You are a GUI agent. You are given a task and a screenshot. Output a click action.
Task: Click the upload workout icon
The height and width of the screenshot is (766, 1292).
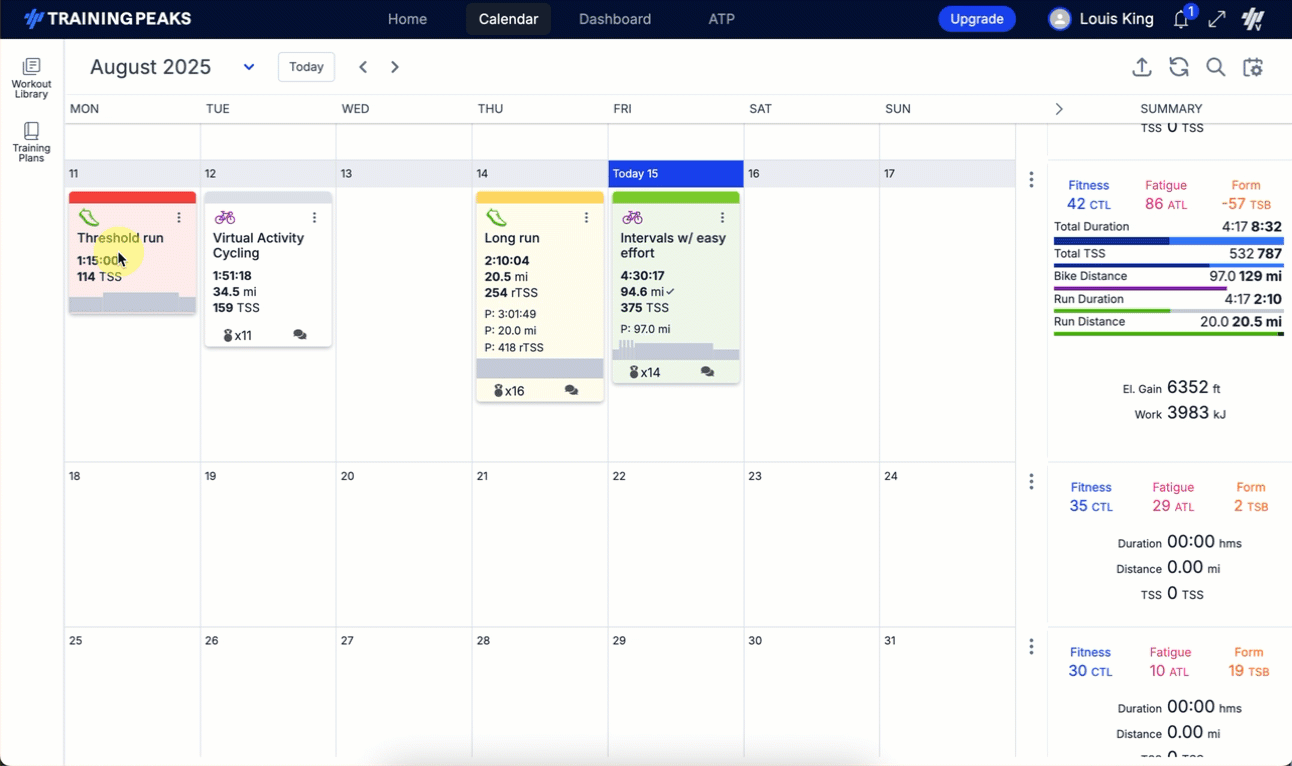tap(1141, 67)
